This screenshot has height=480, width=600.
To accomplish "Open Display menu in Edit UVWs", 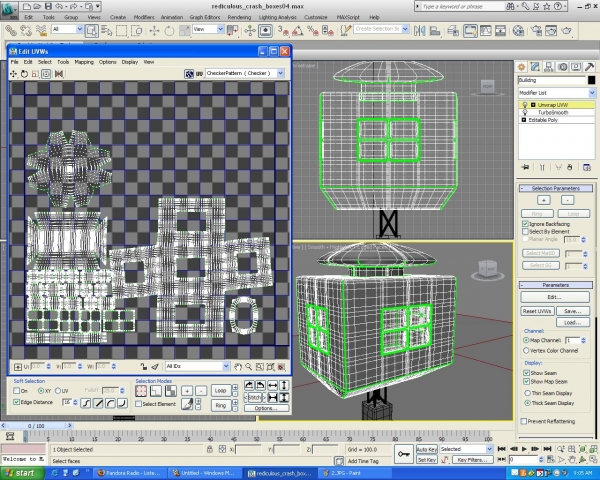I will pos(130,62).
